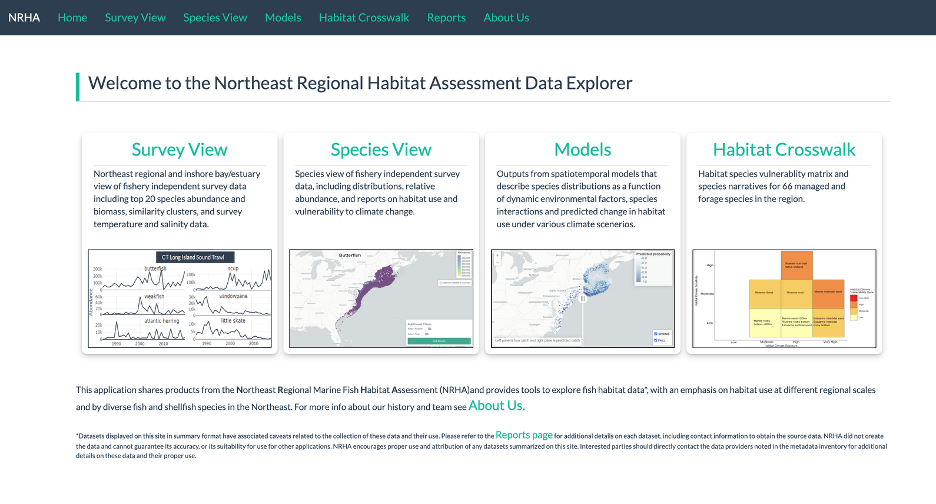Image resolution: width=936 pixels, height=504 pixels.
Task: Open Habitat Crosswalk navigation link
Action: [x=364, y=17]
